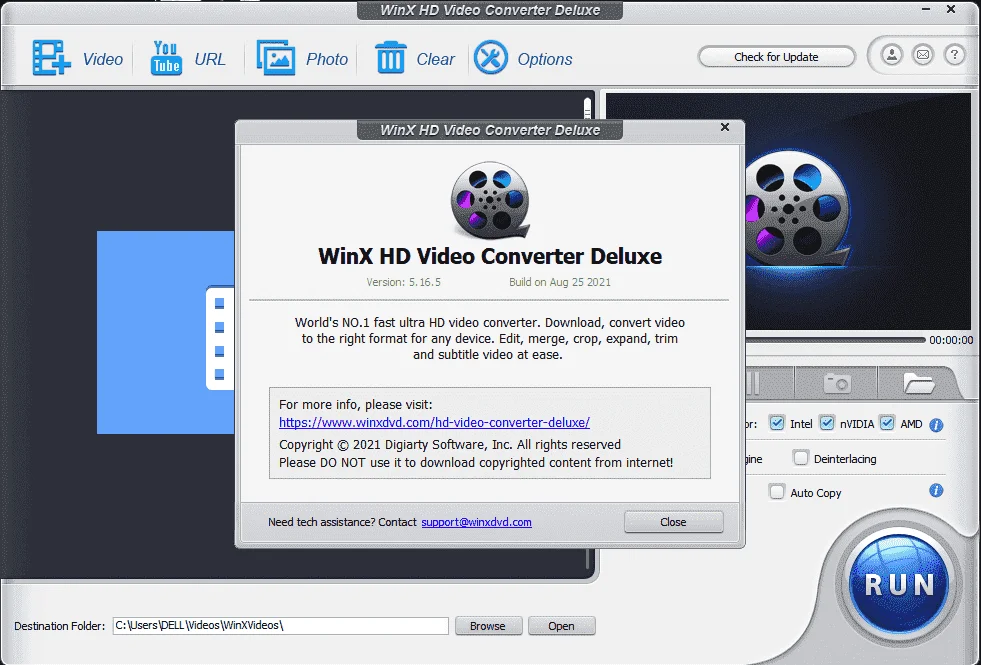Click the Copyright 2021 Digiarty Software line

tap(450, 444)
